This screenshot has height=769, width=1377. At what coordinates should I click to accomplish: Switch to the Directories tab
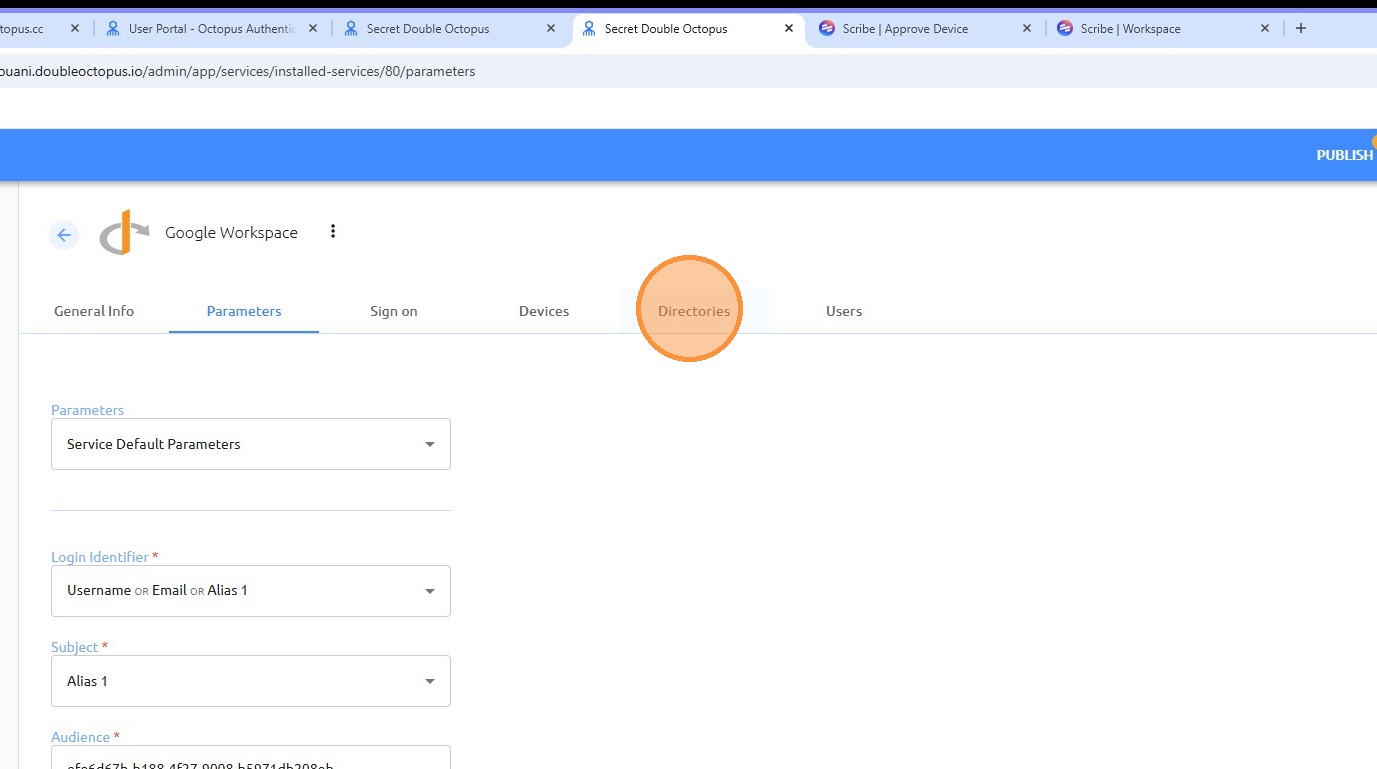click(694, 311)
